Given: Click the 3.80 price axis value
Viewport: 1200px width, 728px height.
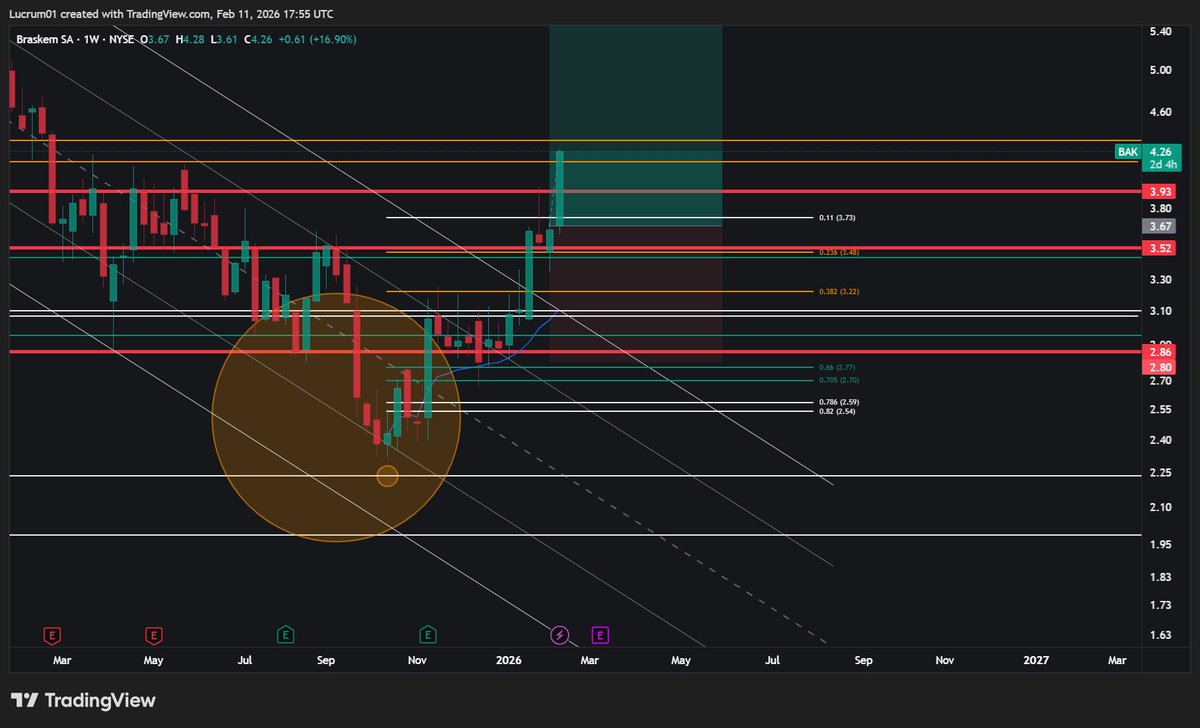Looking at the screenshot, I should [1160, 209].
